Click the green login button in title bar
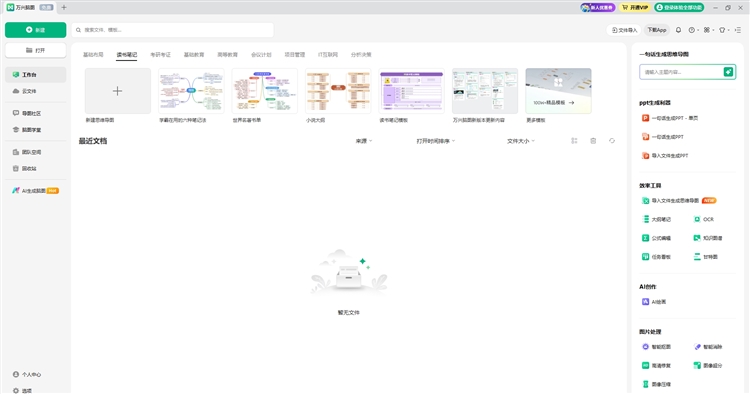The height and width of the screenshot is (394, 750). (679, 8)
